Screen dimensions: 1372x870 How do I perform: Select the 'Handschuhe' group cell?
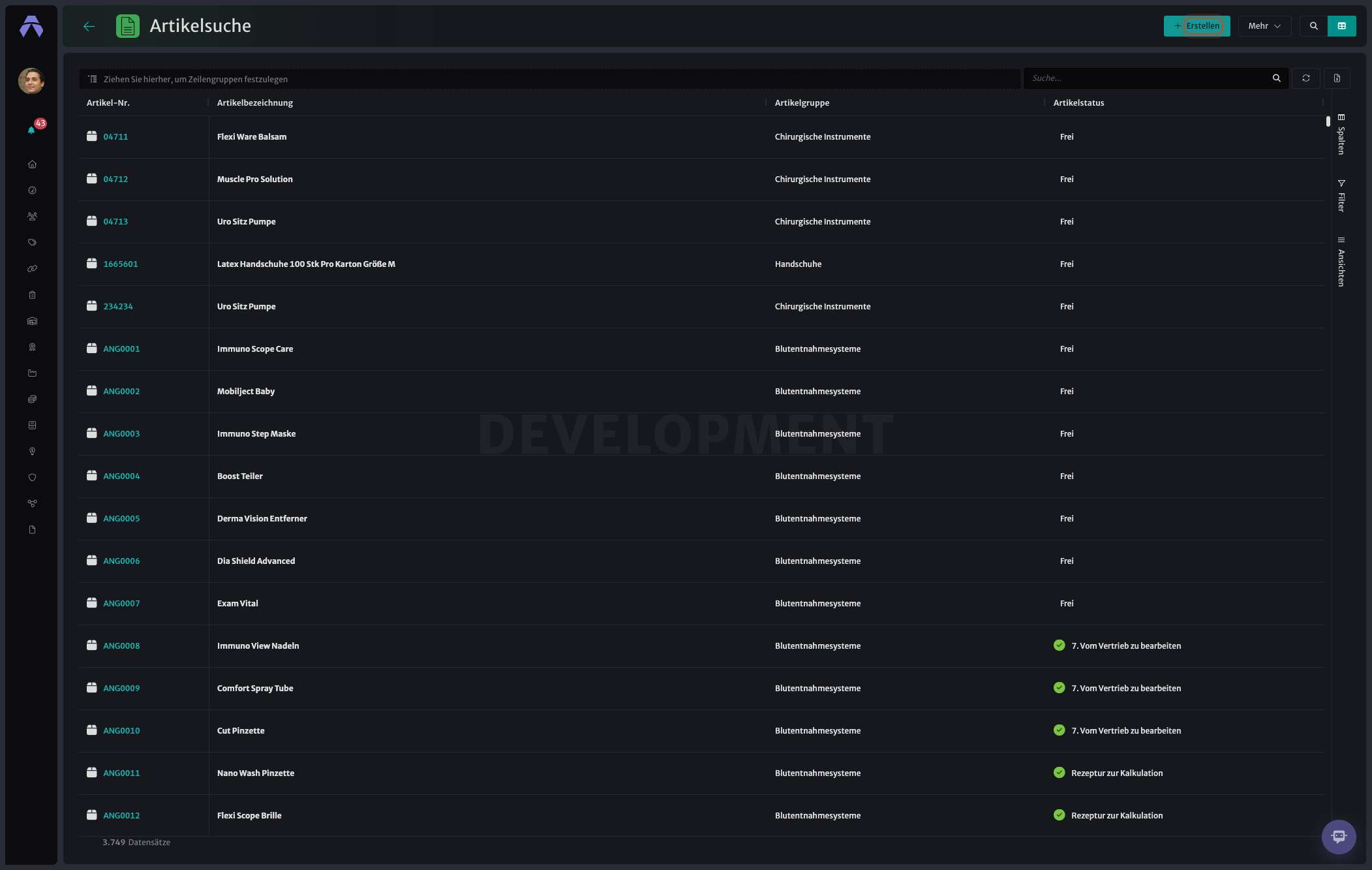click(798, 264)
